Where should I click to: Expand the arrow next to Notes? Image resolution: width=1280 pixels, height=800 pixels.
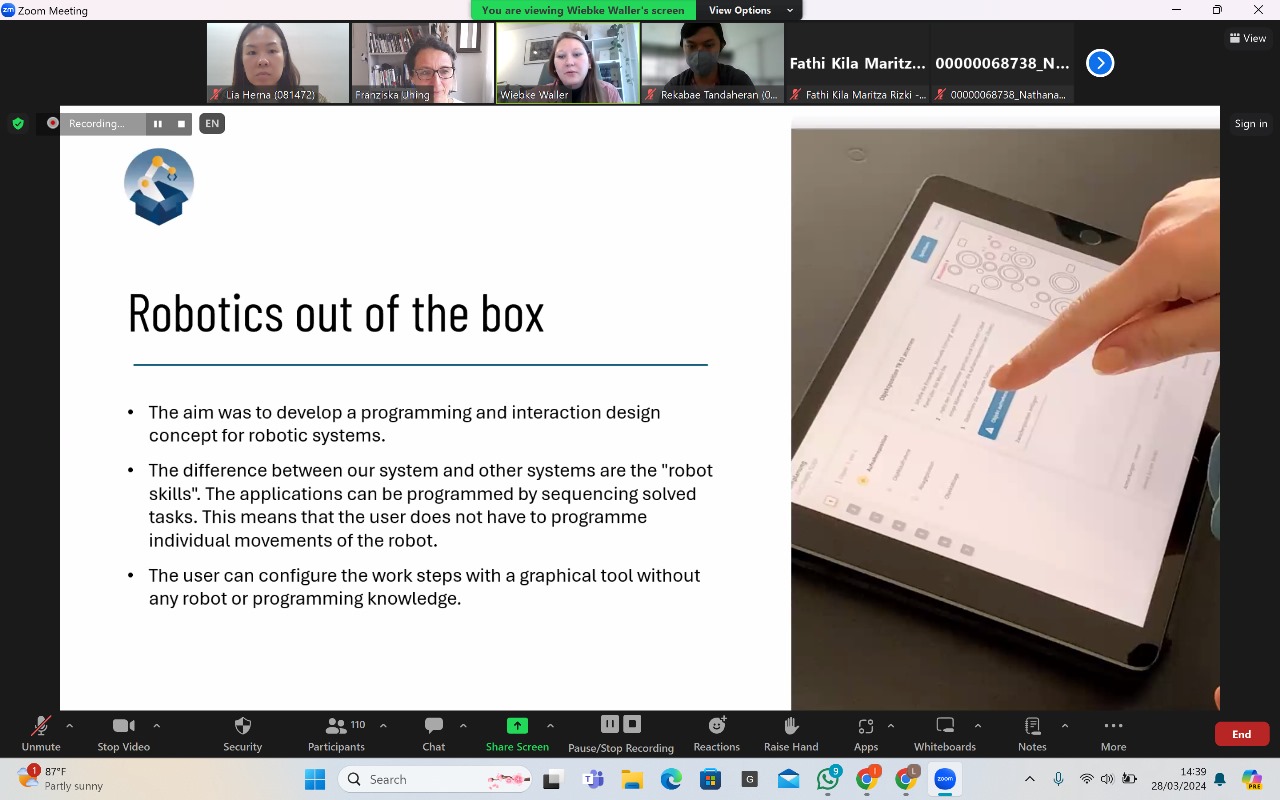pyautogui.click(x=1065, y=725)
